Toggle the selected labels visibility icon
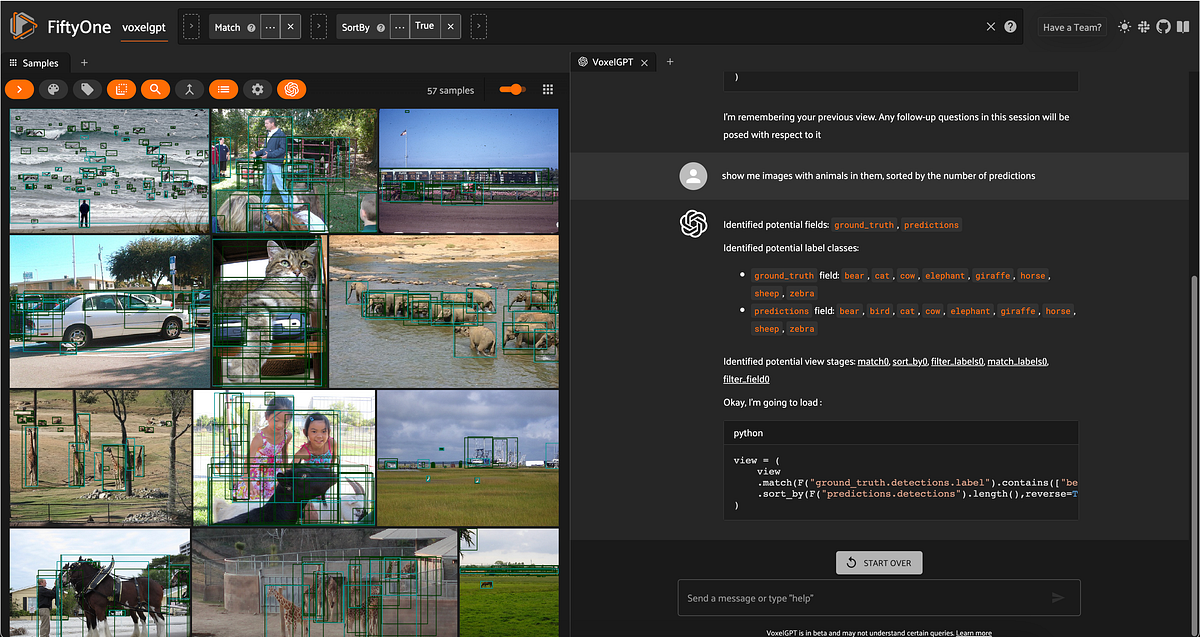This screenshot has height=637, width=1200. click(121, 89)
